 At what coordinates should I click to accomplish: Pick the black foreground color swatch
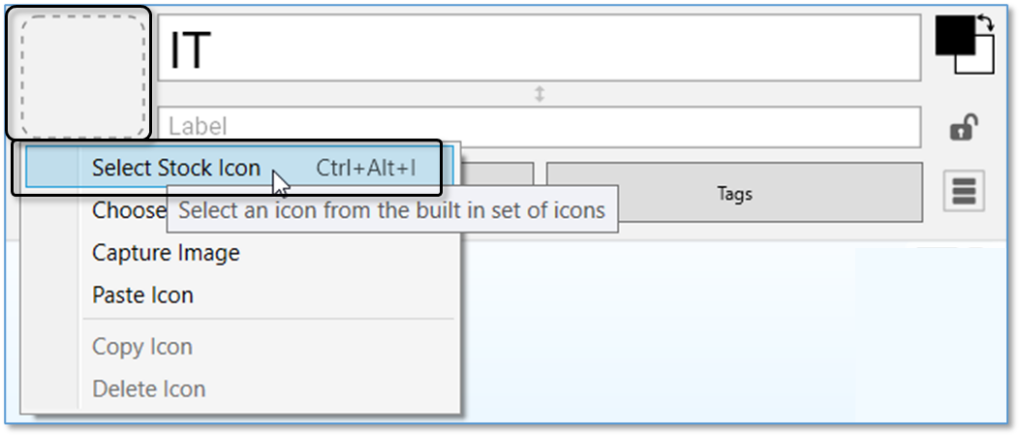coord(951,35)
